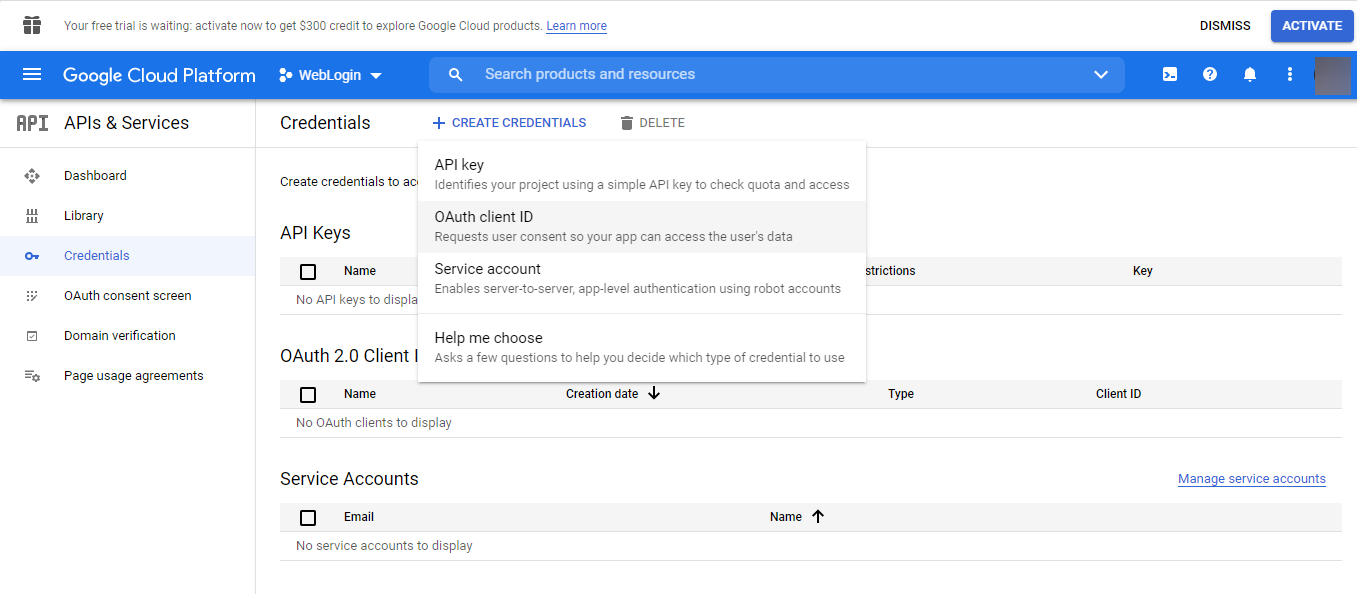Image resolution: width=1357 pixels, height=594 pixels.
Task: Choose Service account option
Action: [642, 278]
